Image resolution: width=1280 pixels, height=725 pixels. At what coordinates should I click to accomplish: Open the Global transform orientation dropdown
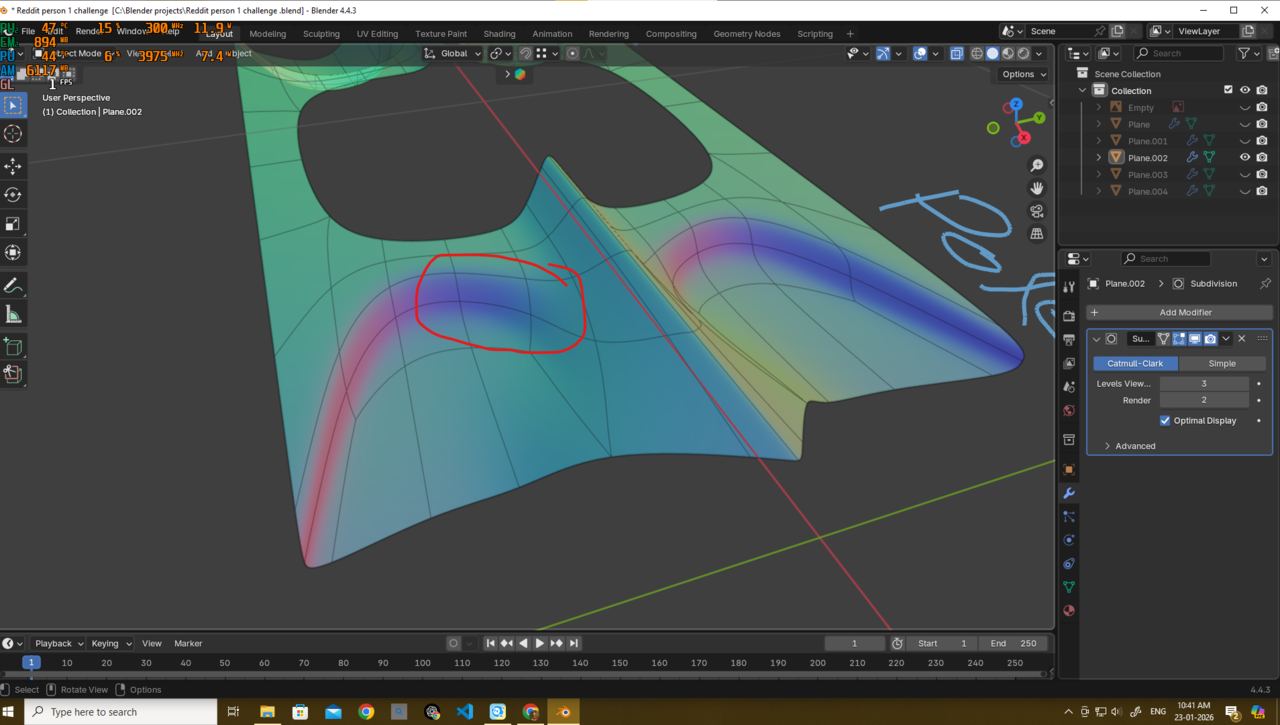click(x=453, y=54)
